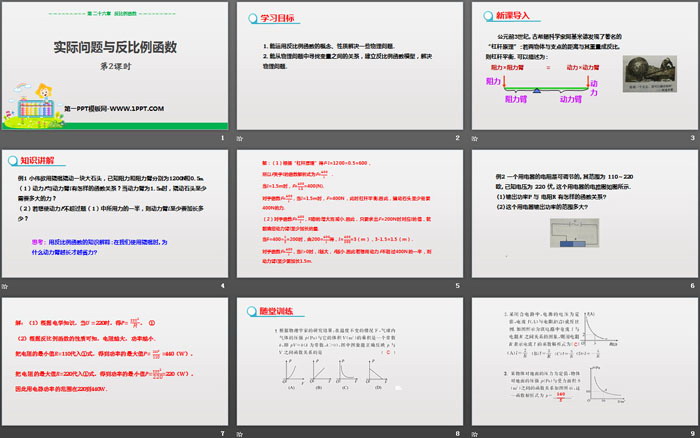Viewport: 700px width, 438px height.
Task: Click the lever photo on slide 3
Action: point(653,79)
